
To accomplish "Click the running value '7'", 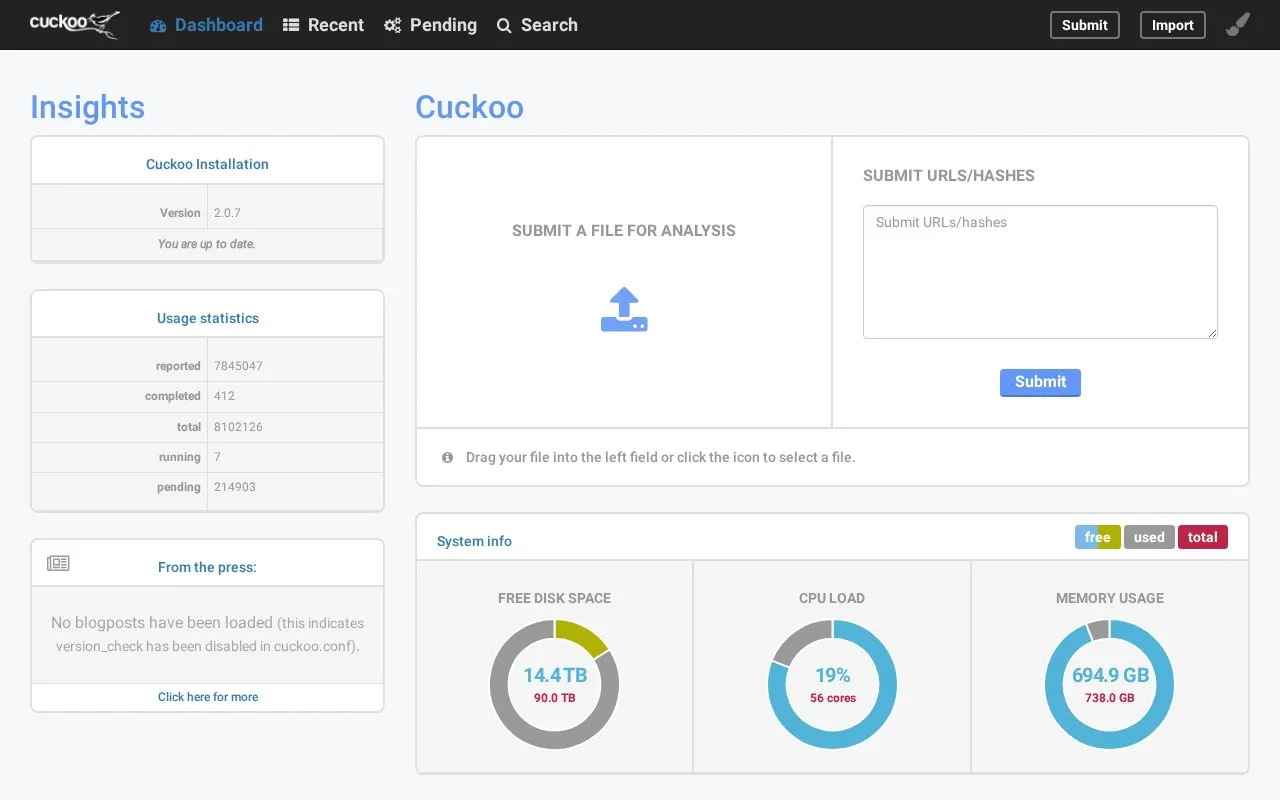I will pos(217,457).
